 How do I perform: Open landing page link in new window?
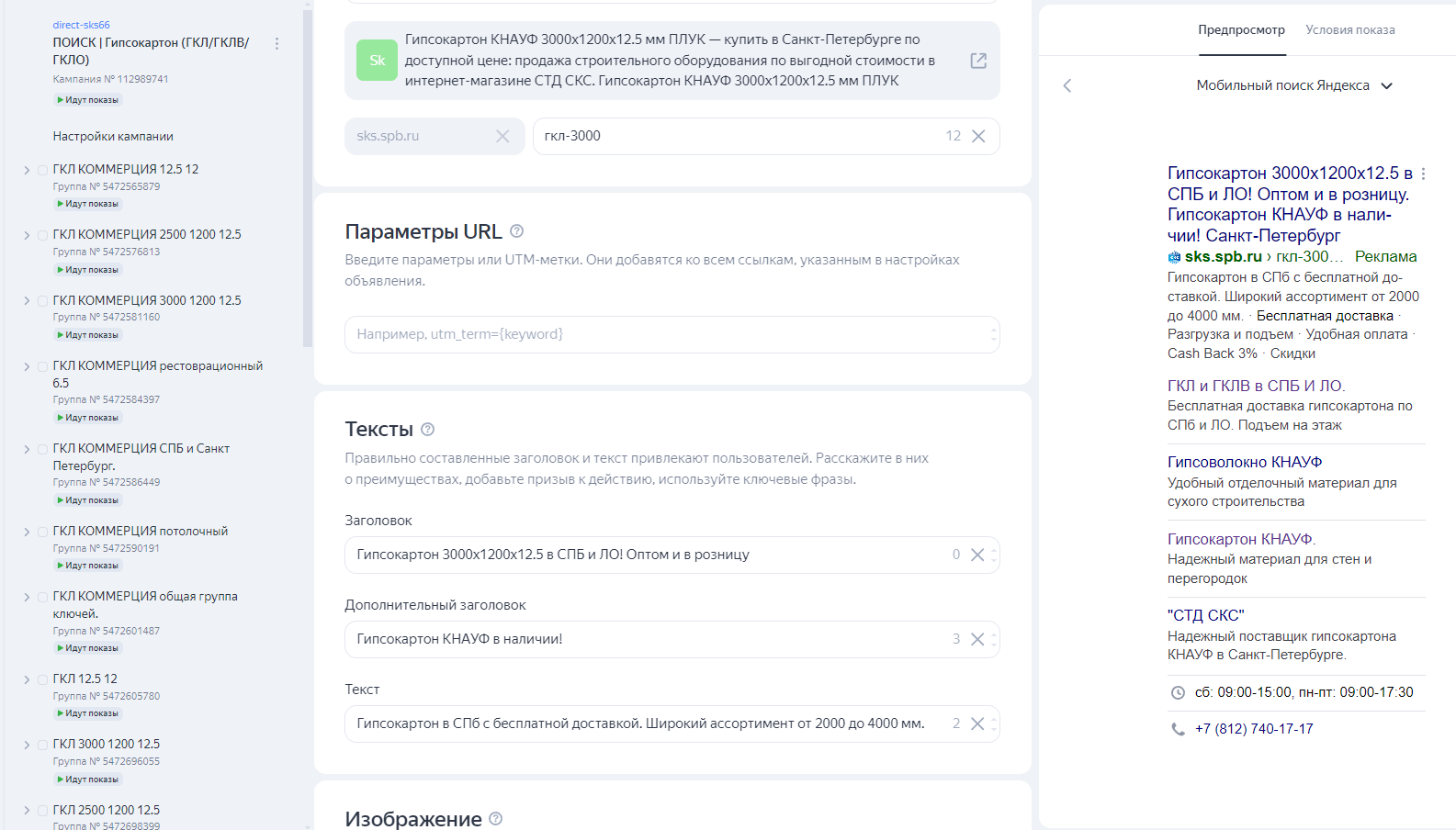coord(978,61)
